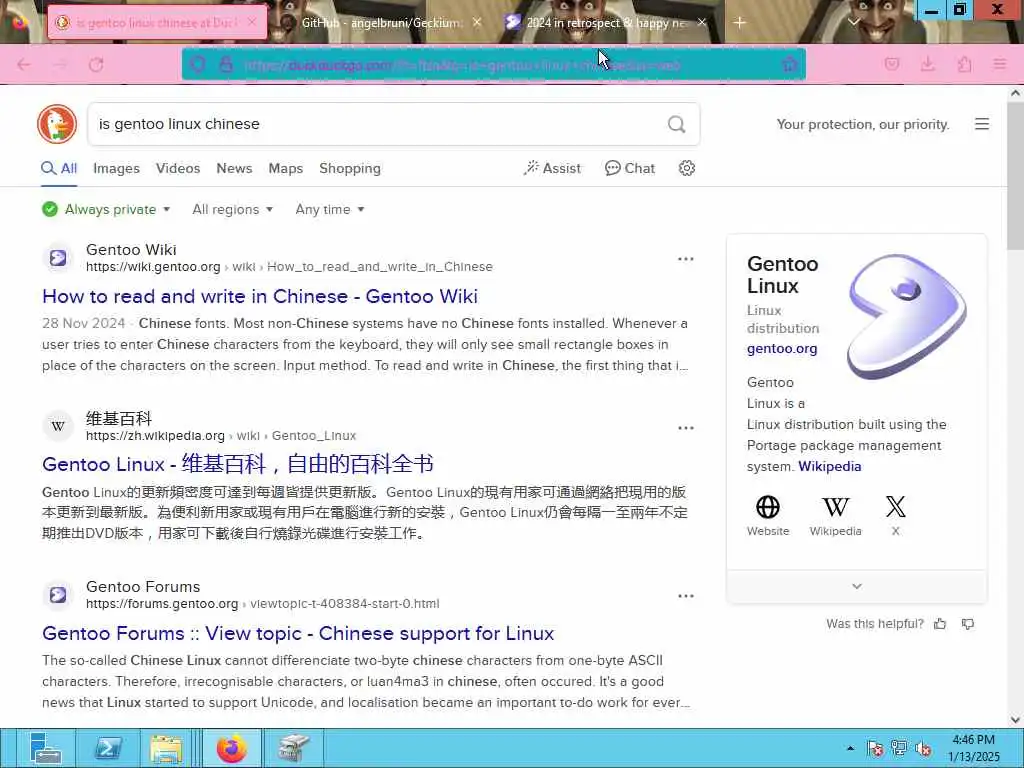The image size is (1024, 768).
Task: Open the Firefox hamburger application menu
Action: pyautogui.click(x=1000, y=65)
